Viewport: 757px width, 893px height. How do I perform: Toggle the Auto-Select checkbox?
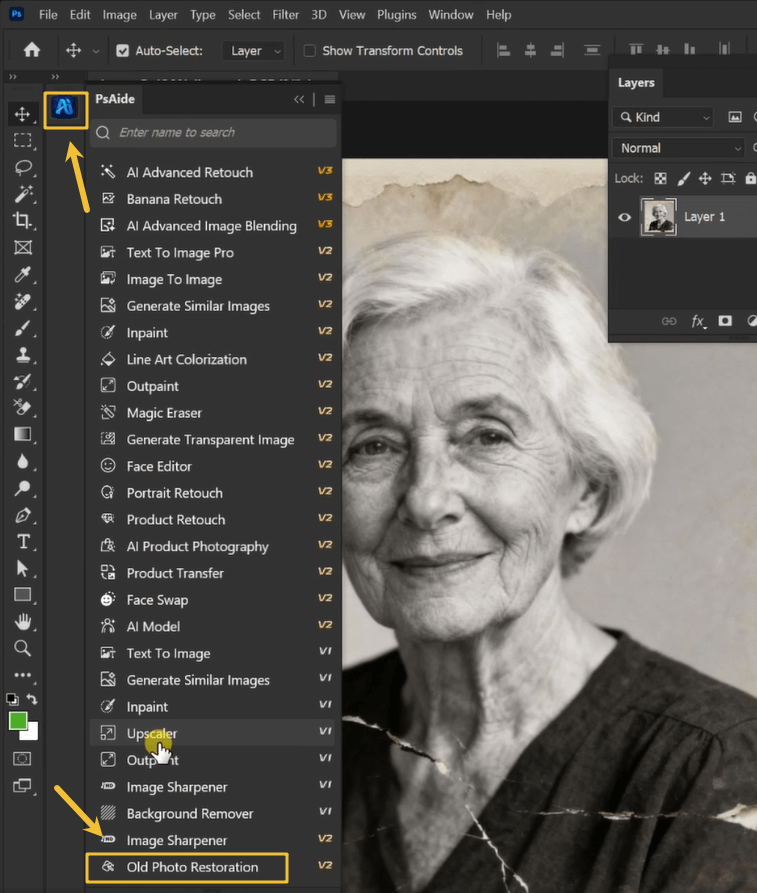[122, 51]
